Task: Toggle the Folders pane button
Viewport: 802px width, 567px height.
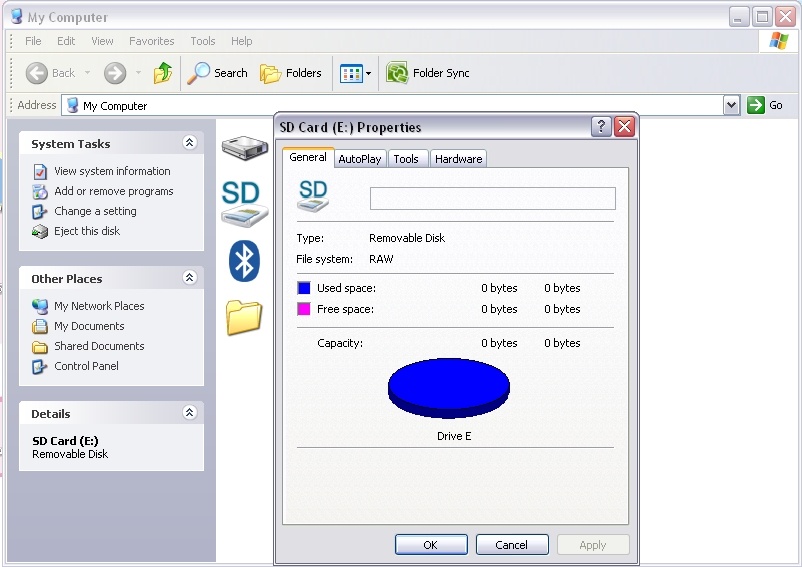Action: 291,73
